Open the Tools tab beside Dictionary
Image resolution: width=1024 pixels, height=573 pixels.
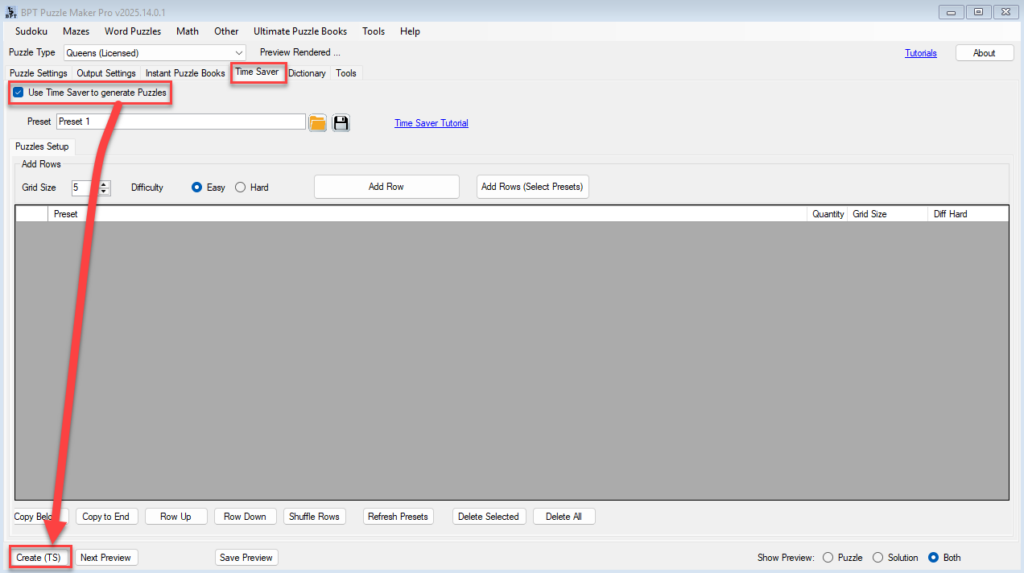(x=346, y=73)
